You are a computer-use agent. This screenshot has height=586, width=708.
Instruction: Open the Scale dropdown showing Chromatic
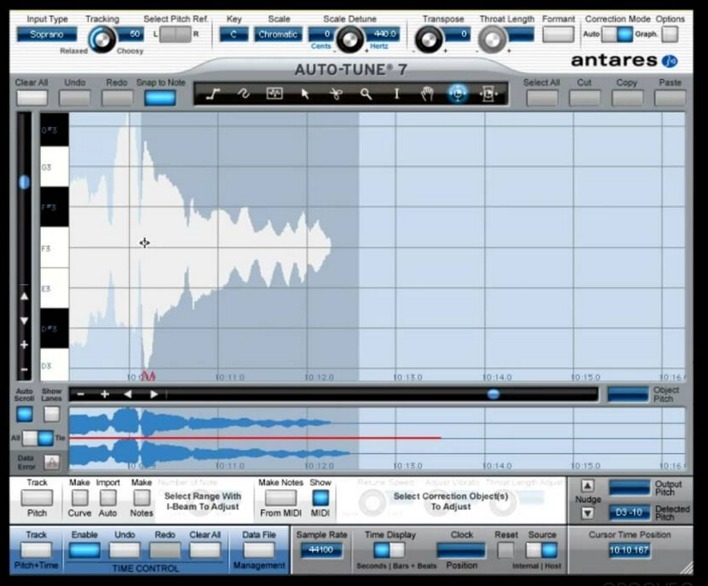(278, 34)
